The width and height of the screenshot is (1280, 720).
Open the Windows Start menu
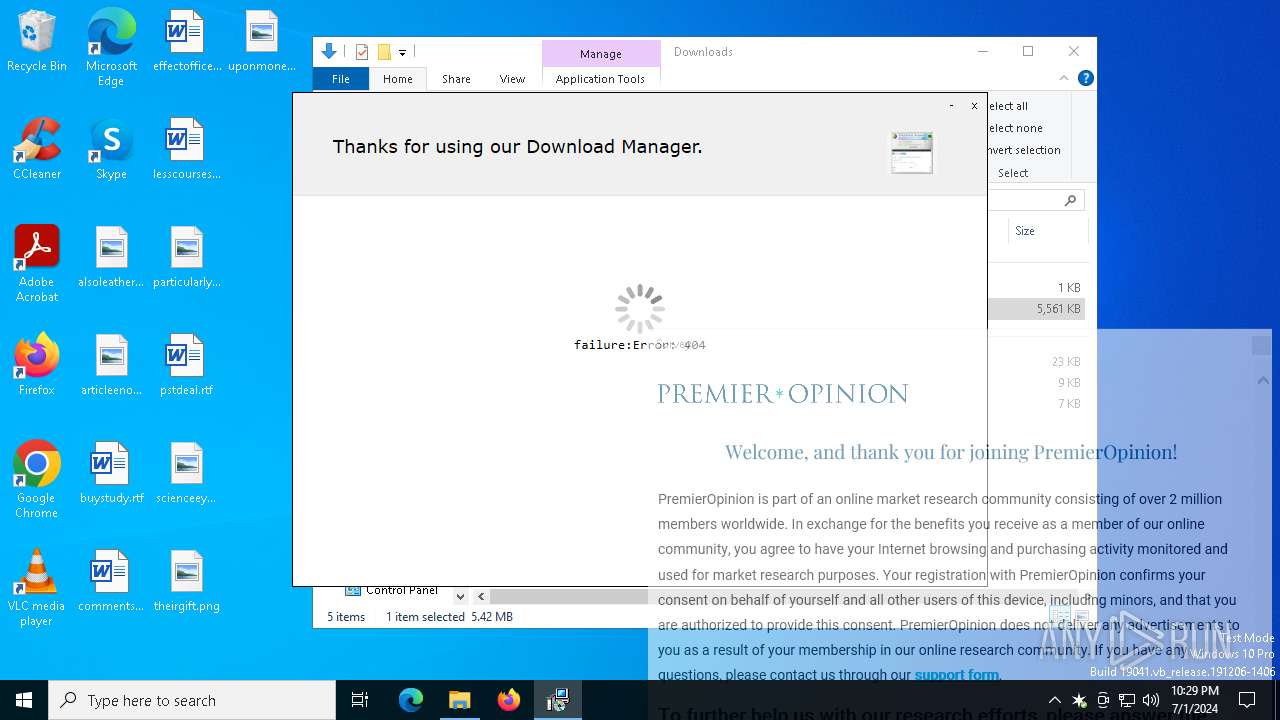[x=24, y=700]
